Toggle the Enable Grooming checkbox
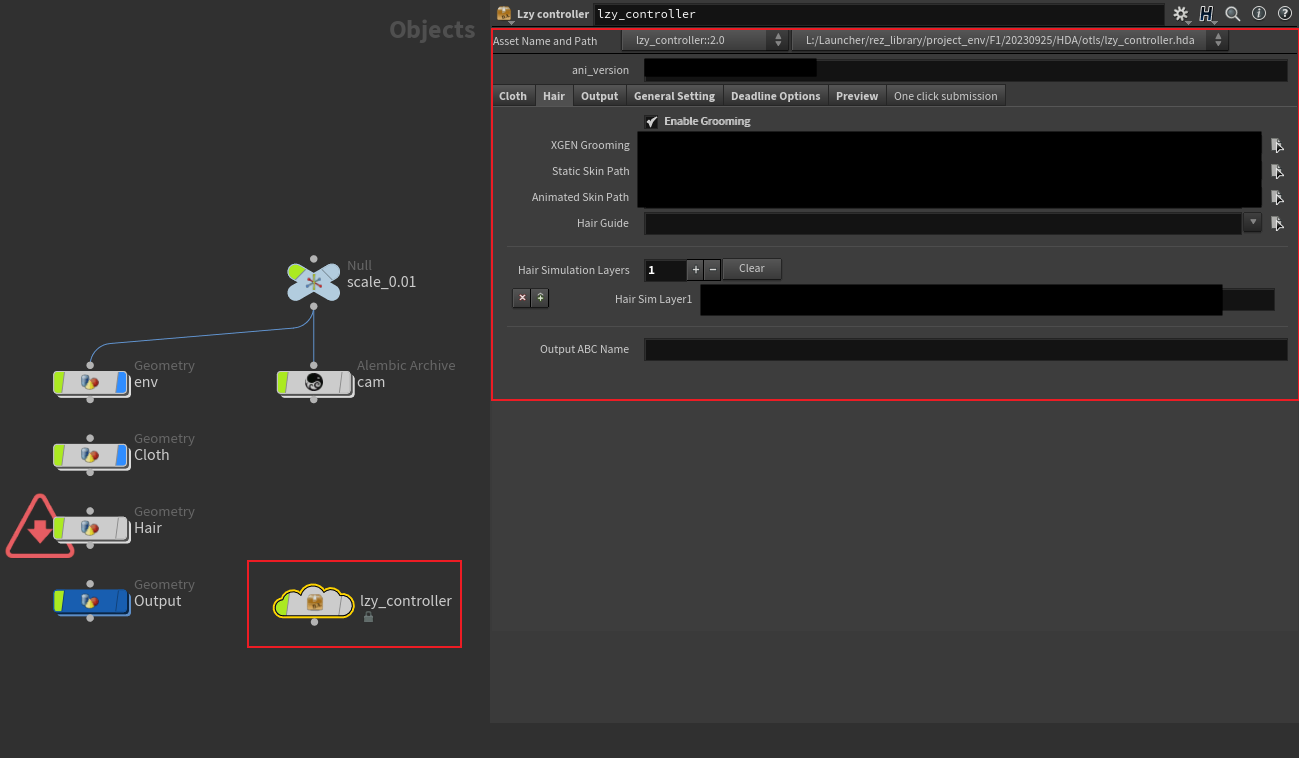 click(x=652, y=121)
